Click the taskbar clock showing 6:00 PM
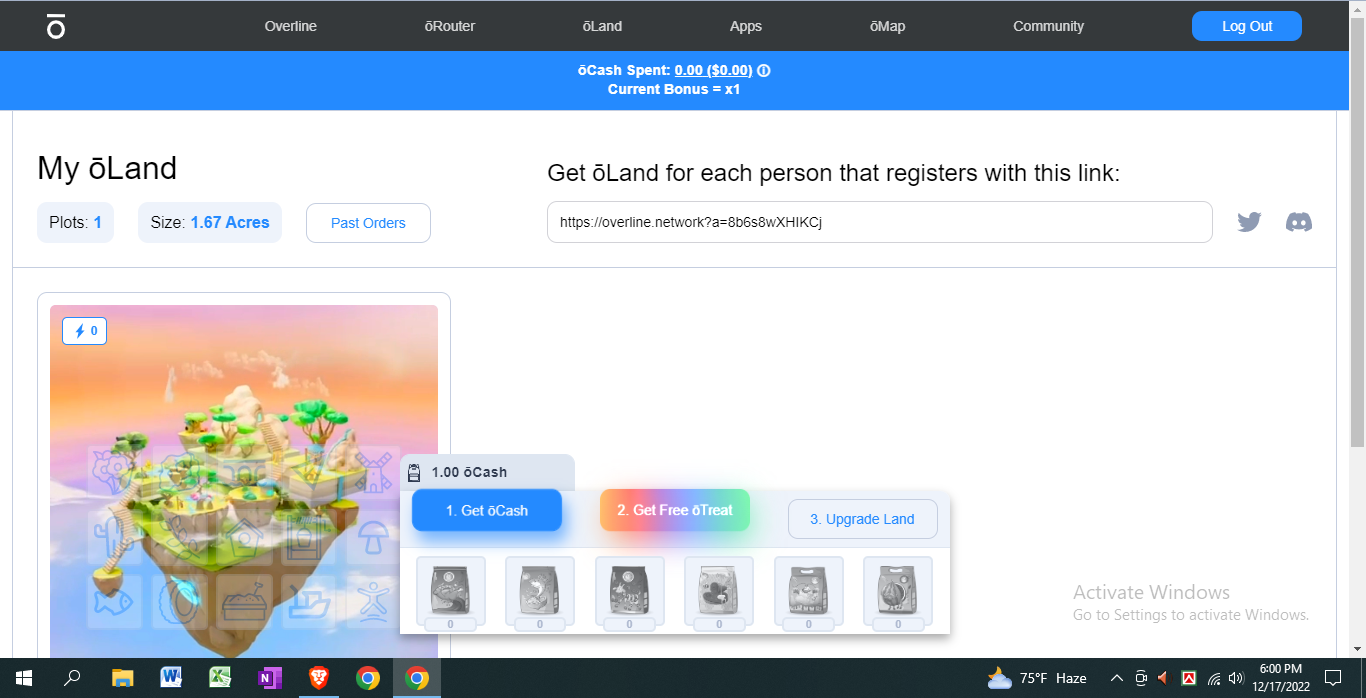 [1281, 678]
